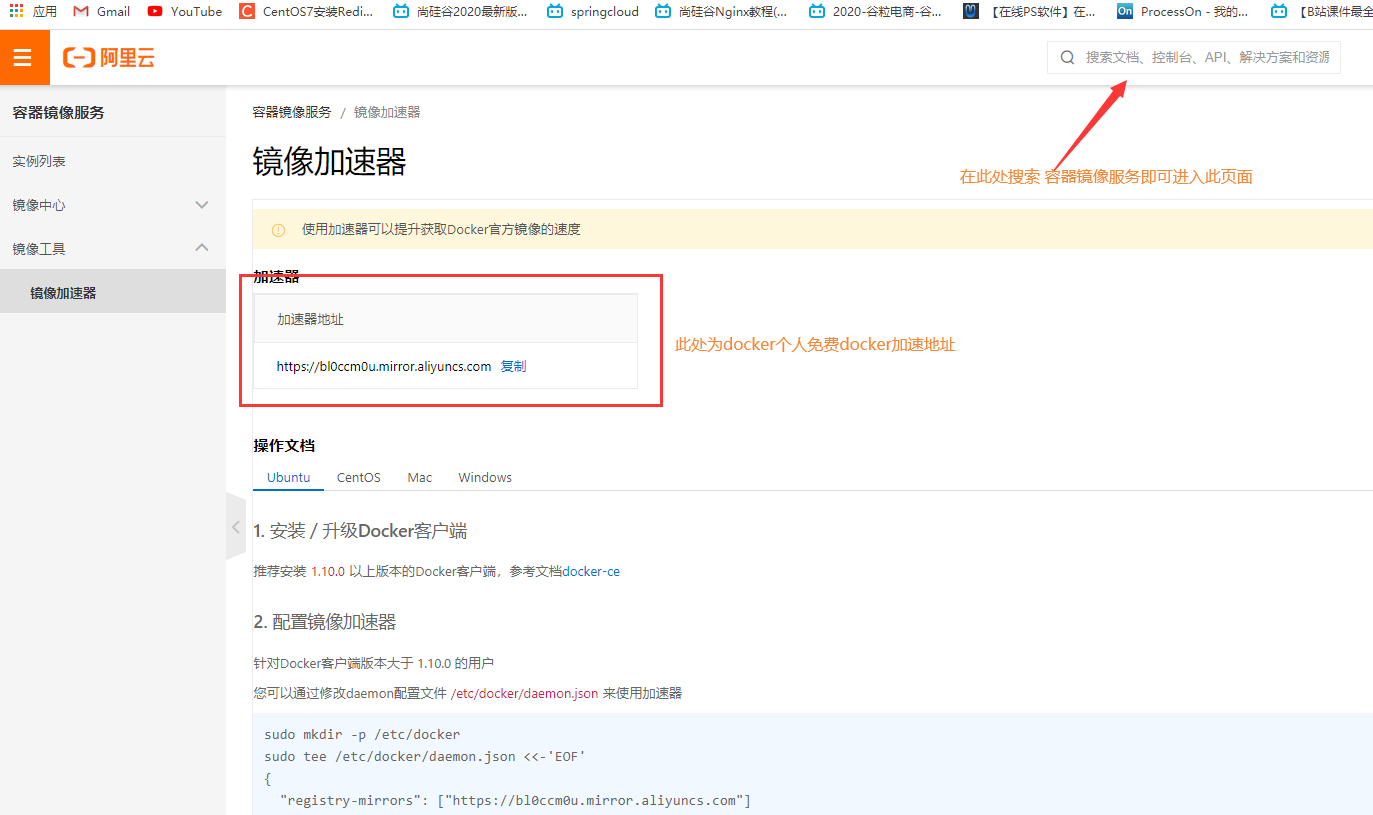The height and width of the screenshot is (815, 1373).
Task: Collapse the sidebar with left-arrow handle
Action: point(235,527)
